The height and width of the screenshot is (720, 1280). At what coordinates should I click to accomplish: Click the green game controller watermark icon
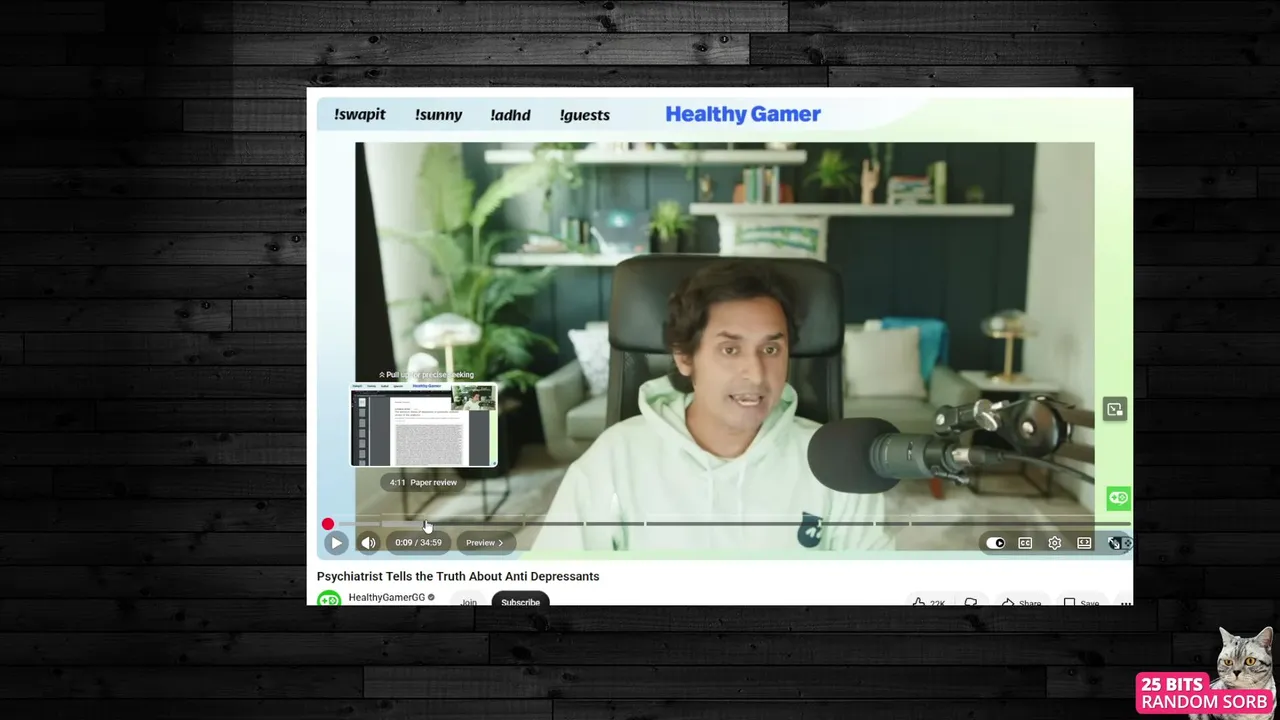1118,498
